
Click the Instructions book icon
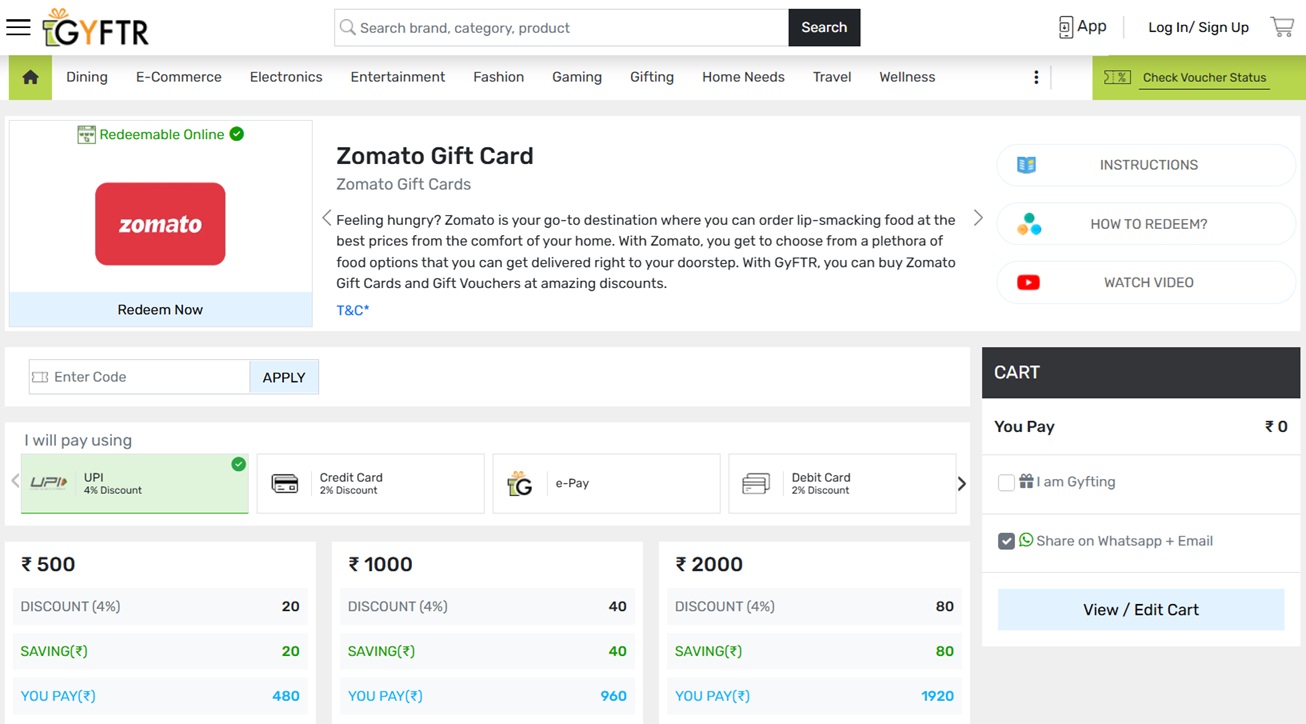[x=1026, y=165]
